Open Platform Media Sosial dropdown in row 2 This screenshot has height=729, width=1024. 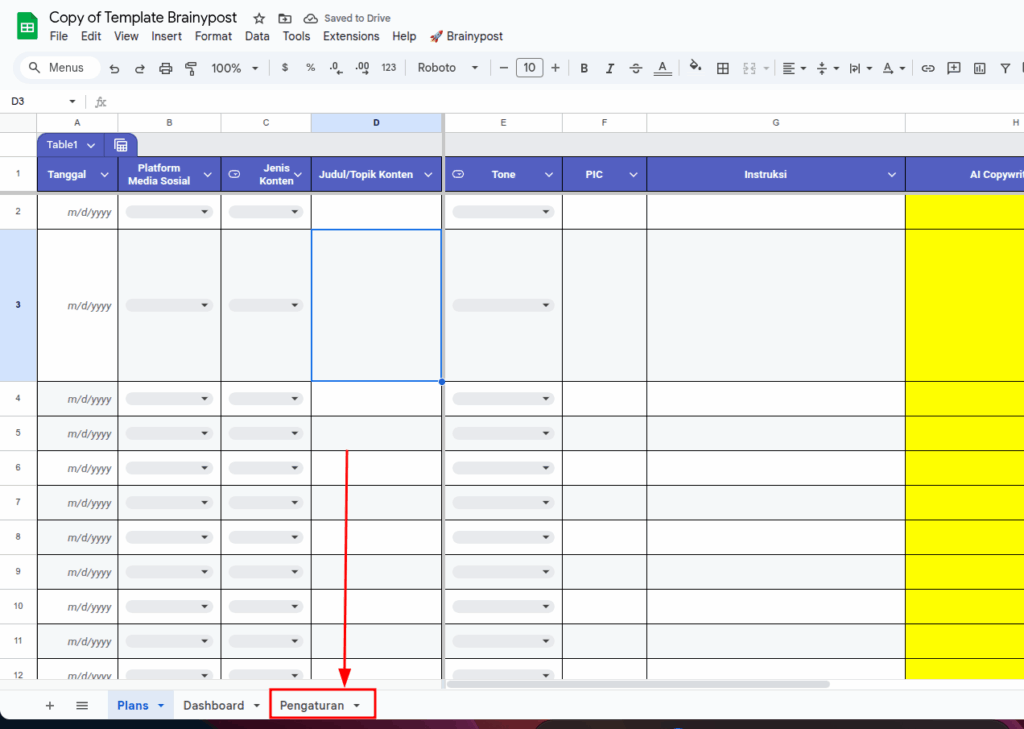[x=169, y=212]
